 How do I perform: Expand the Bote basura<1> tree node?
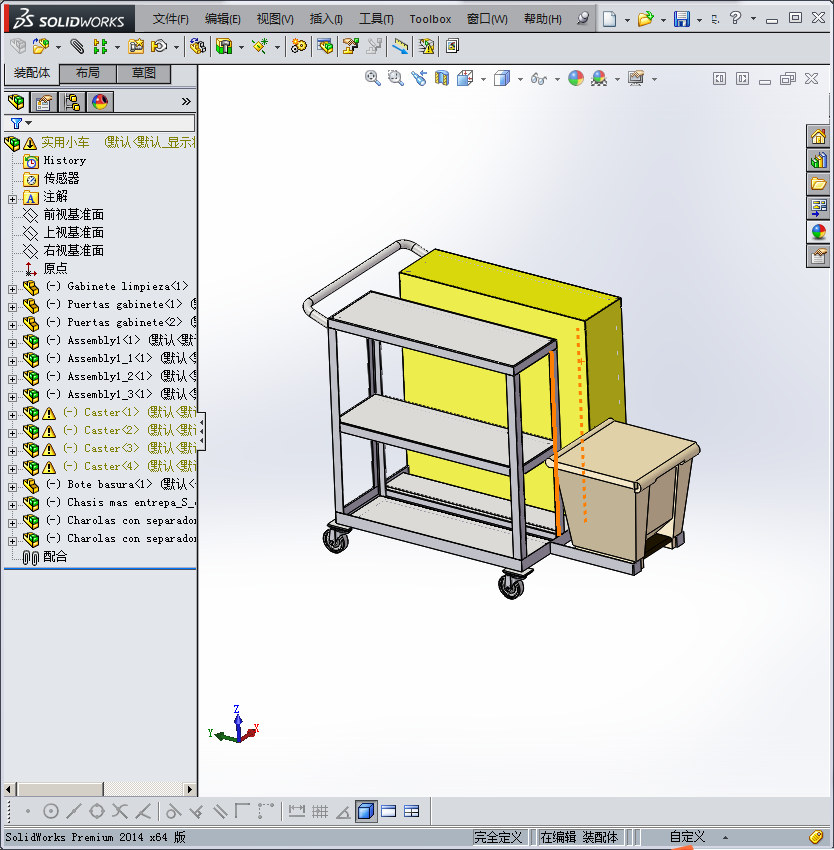point(12,487)
